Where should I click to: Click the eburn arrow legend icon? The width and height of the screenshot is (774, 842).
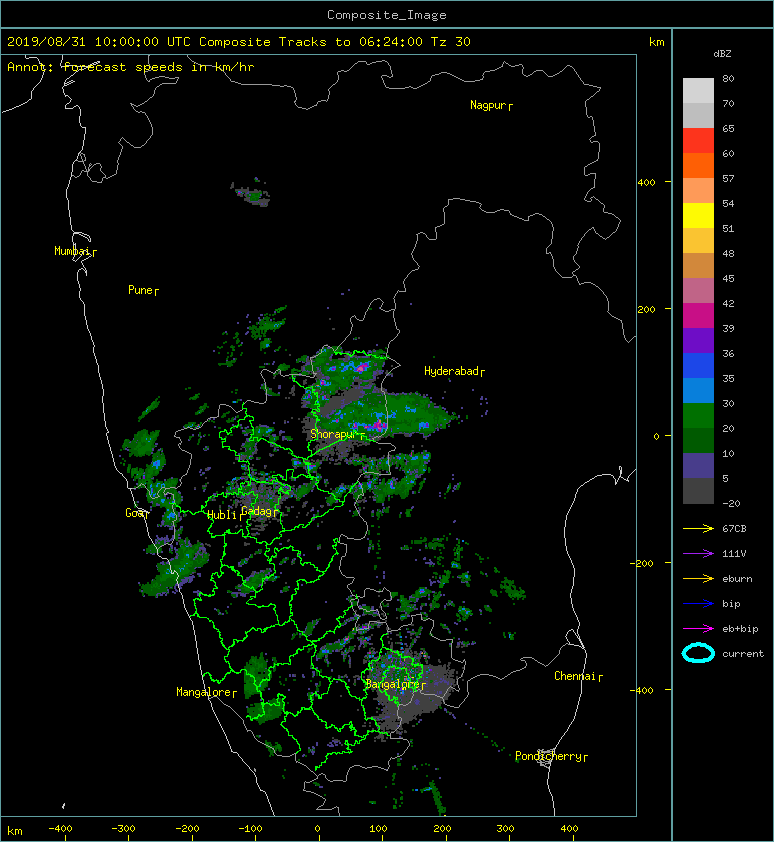[698, 578]
